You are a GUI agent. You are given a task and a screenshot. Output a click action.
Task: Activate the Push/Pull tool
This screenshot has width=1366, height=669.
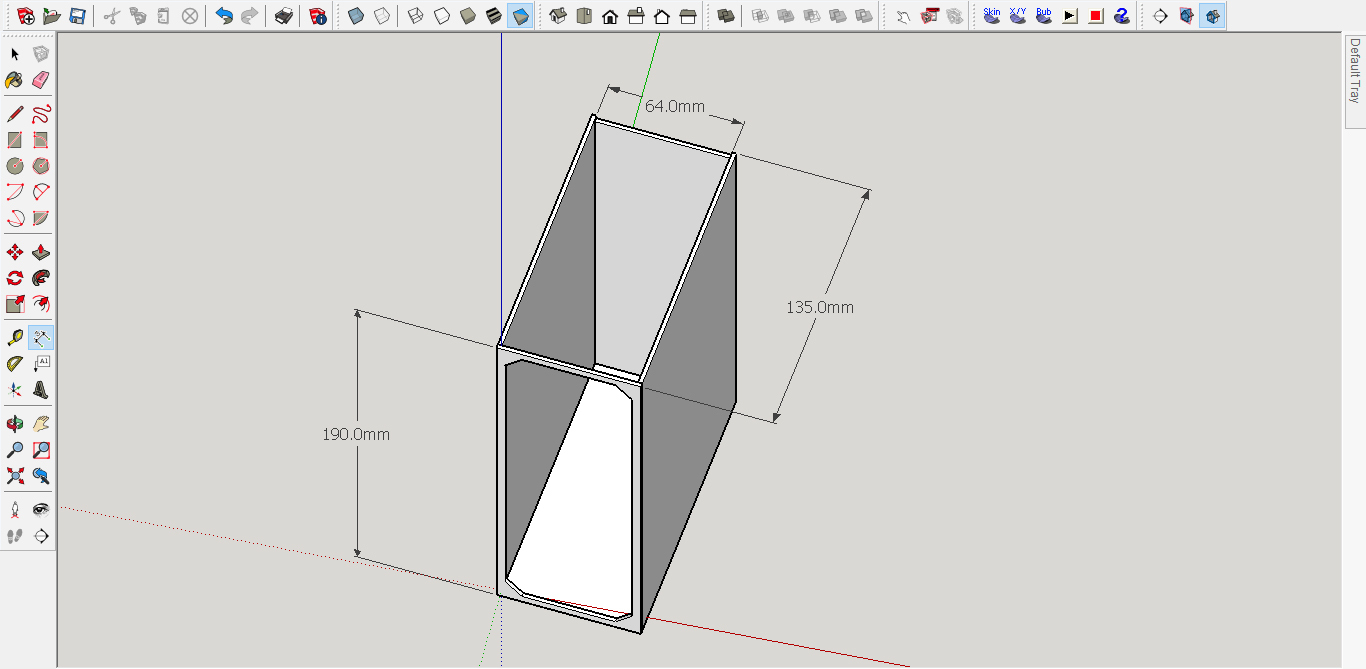[x=41, y=252]
